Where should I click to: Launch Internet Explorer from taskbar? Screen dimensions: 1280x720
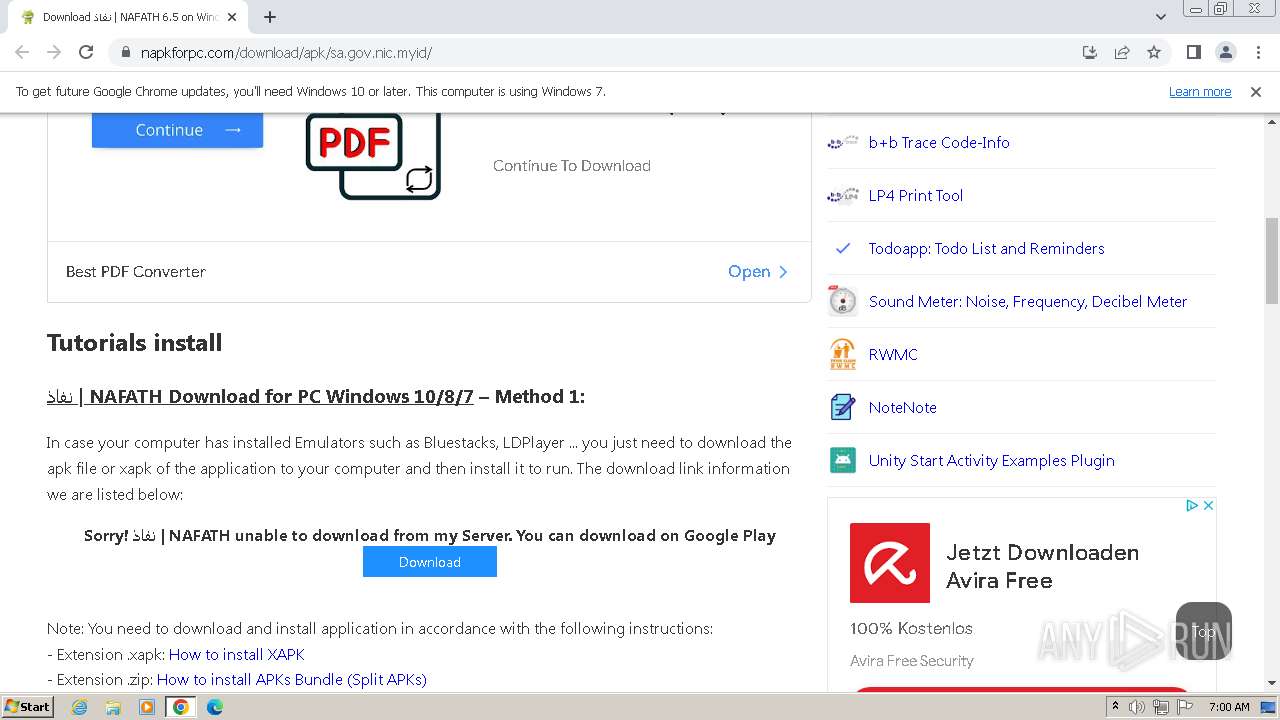tap(79, 707)
